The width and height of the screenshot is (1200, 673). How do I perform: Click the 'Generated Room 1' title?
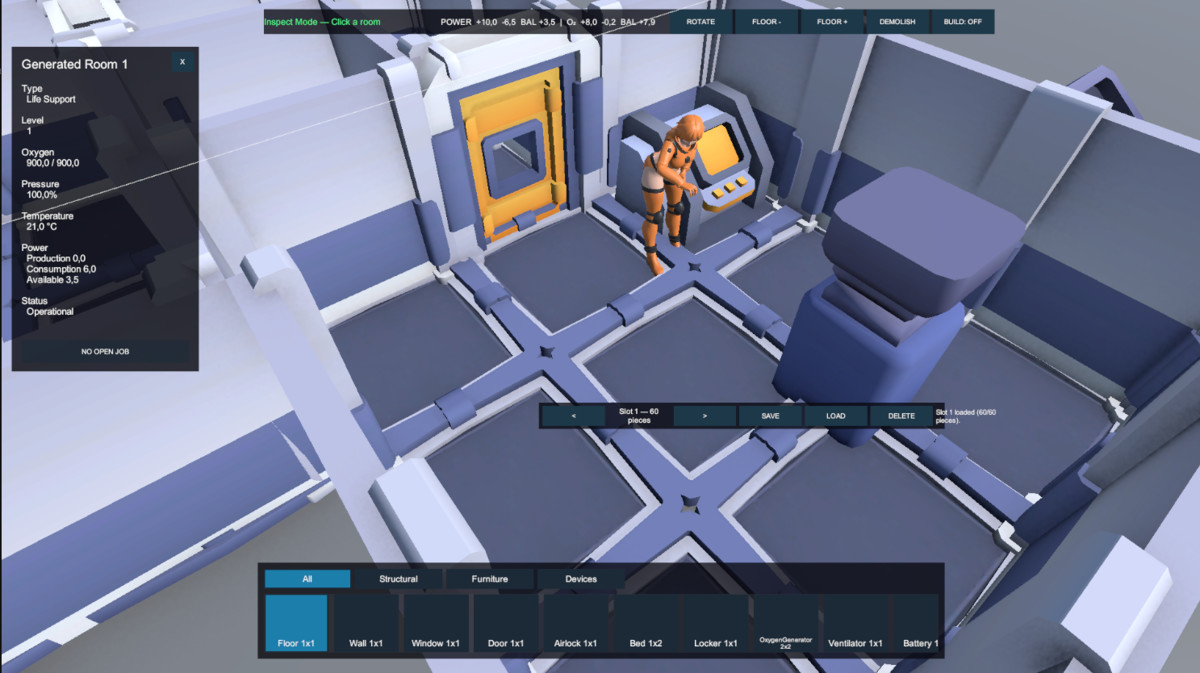(x=75, y=64)
